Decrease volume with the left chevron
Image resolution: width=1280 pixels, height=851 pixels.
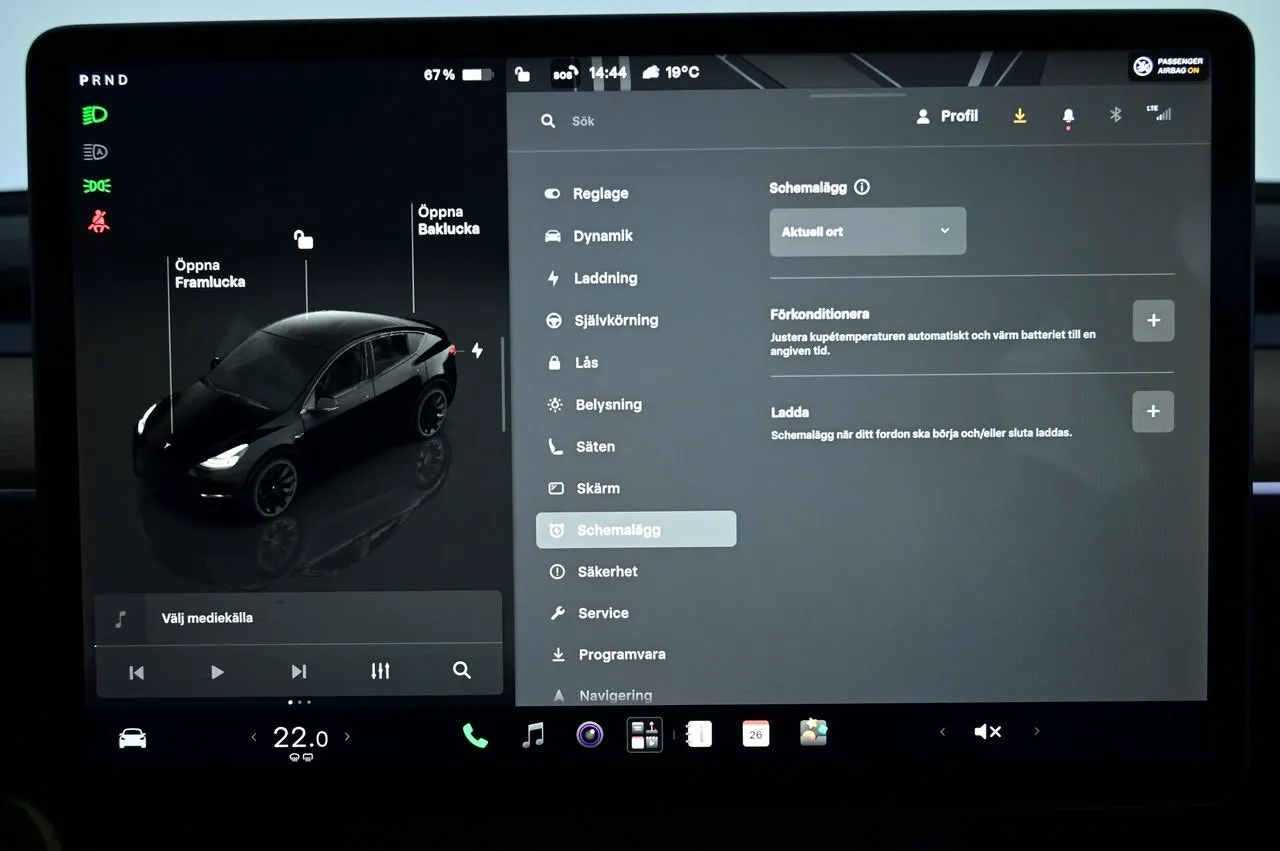(x=942, y=732)
